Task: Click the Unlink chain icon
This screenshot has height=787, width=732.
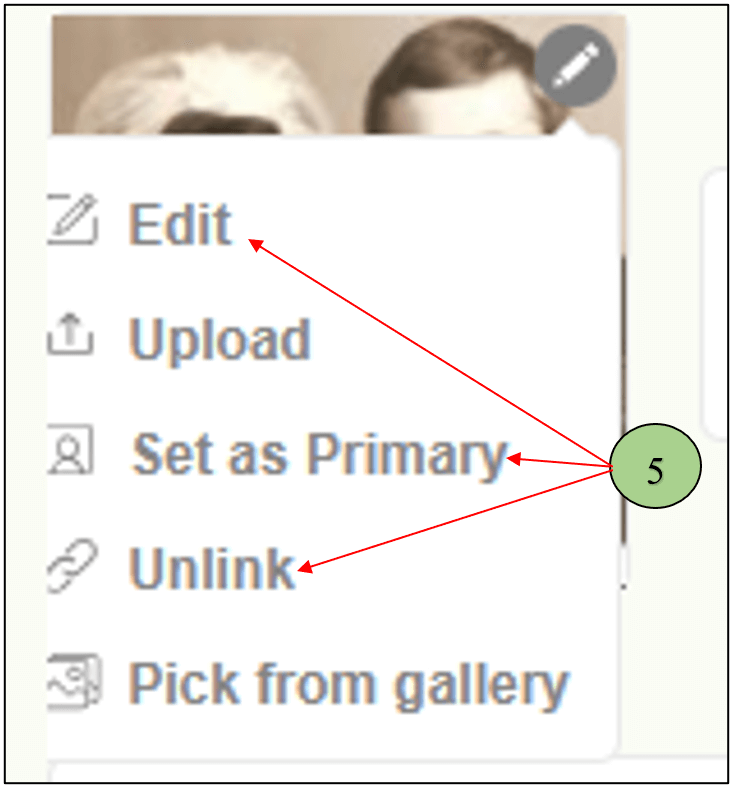Action: click(x=70, y=568)
